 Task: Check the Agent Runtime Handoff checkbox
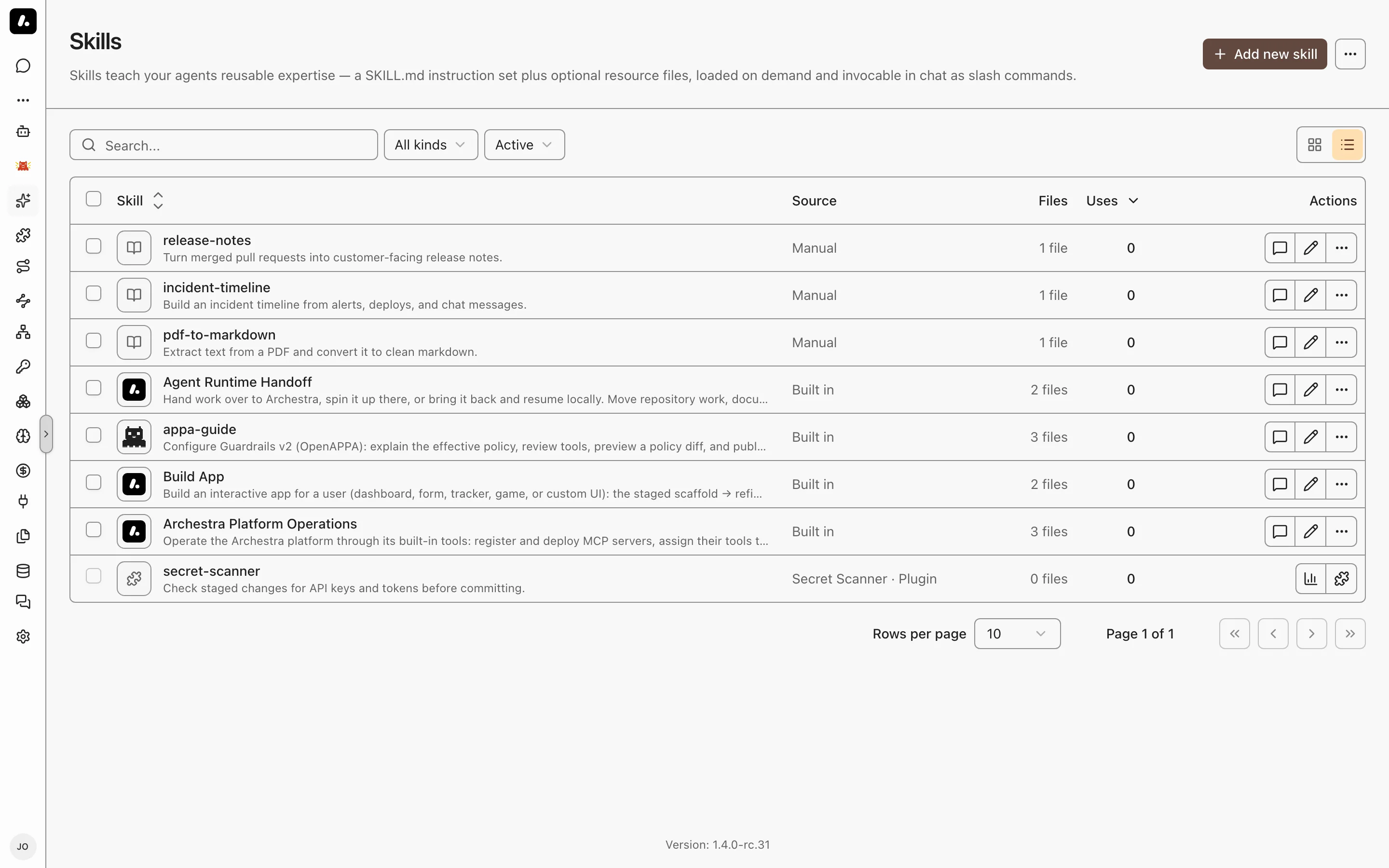94,388
